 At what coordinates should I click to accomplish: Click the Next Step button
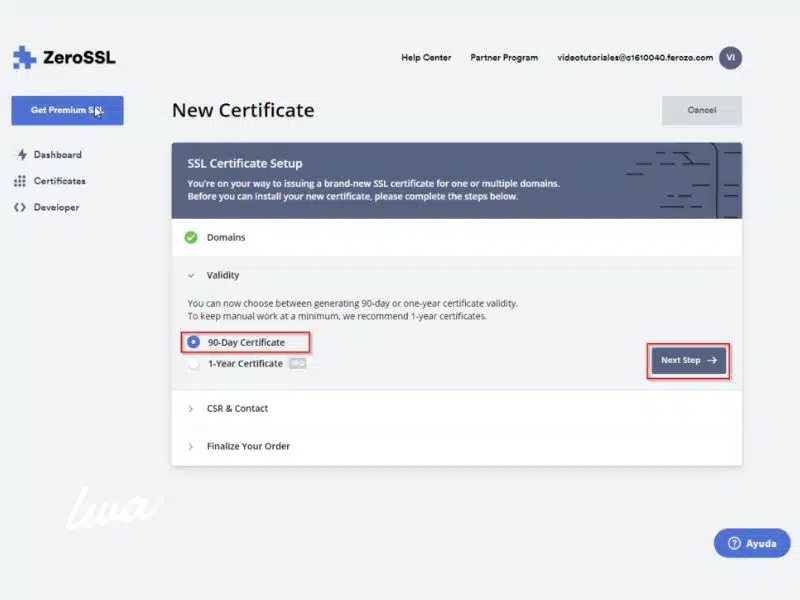click(x=687, y=360)
